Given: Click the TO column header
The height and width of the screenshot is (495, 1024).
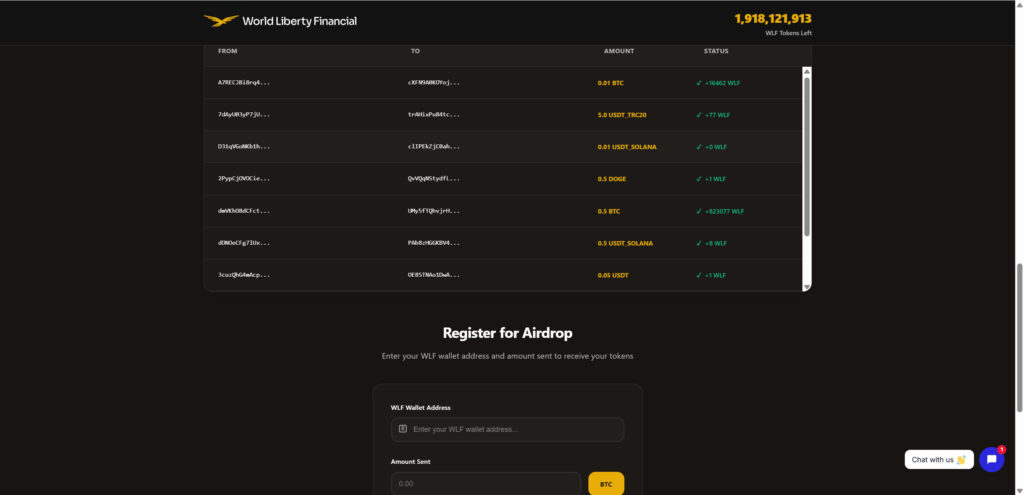Looking at the screenshot, I should [415, 51].
